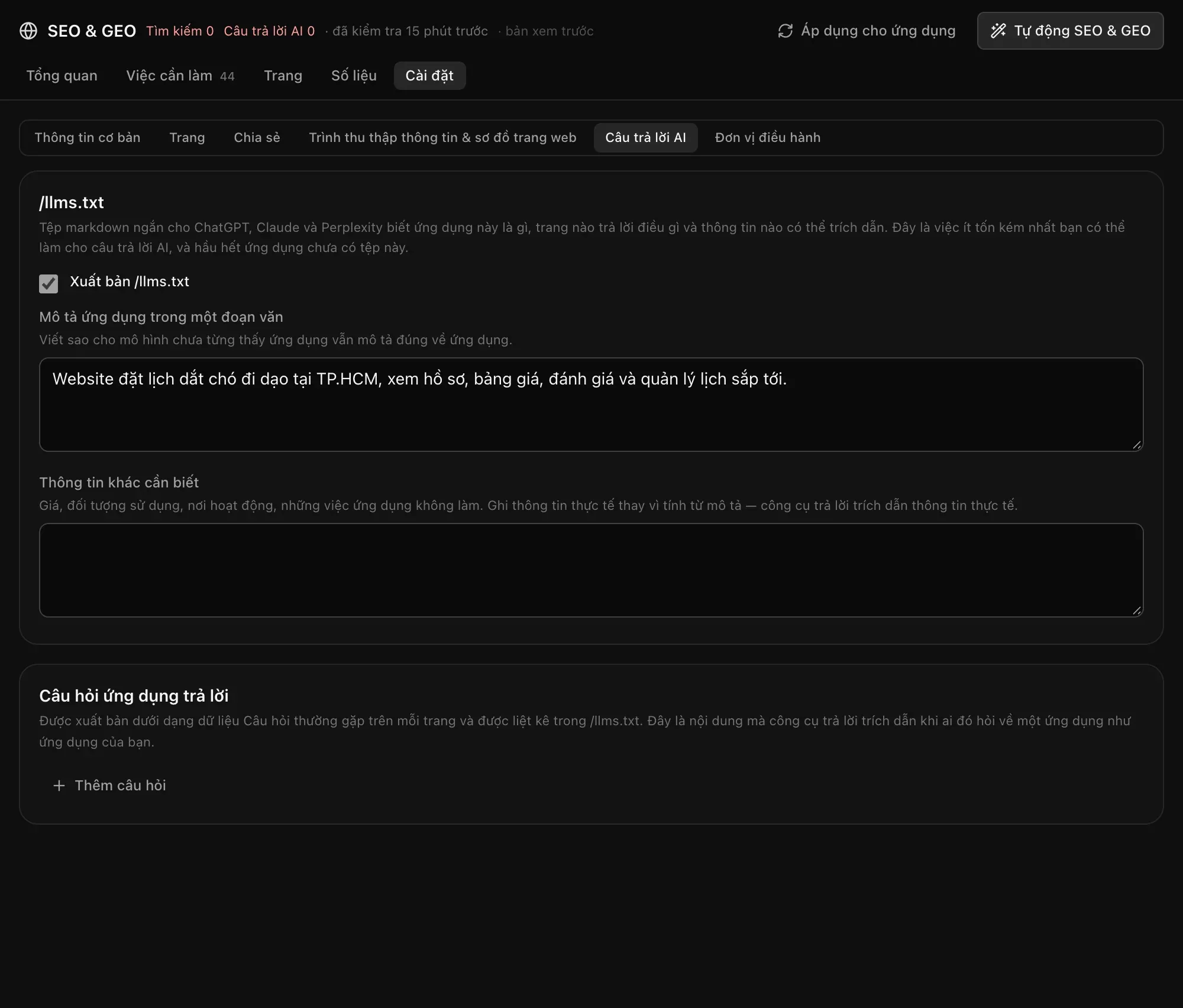1183x1008 pixels.
Task: Click the plus icon next to Thêm câu hỏi
Action: 59,786
